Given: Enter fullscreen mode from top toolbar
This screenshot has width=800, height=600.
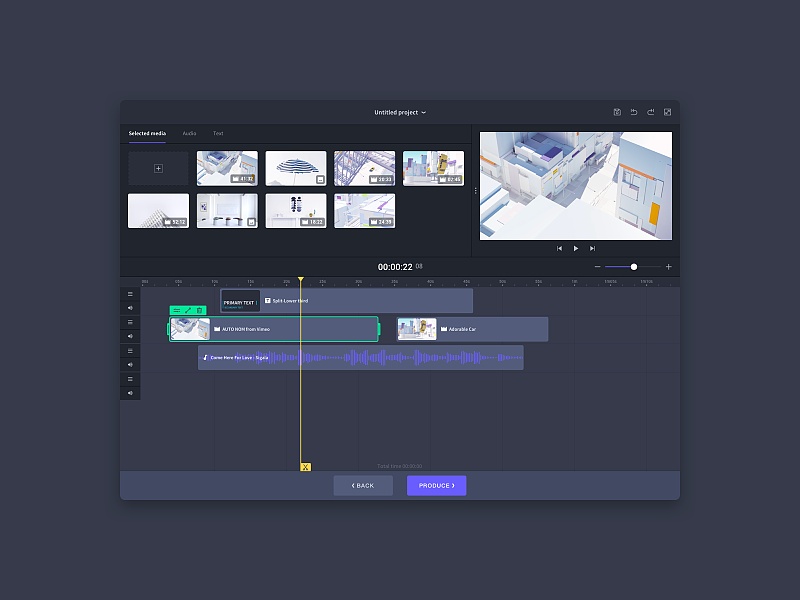Looking at the screenshot, I should 667,112.
